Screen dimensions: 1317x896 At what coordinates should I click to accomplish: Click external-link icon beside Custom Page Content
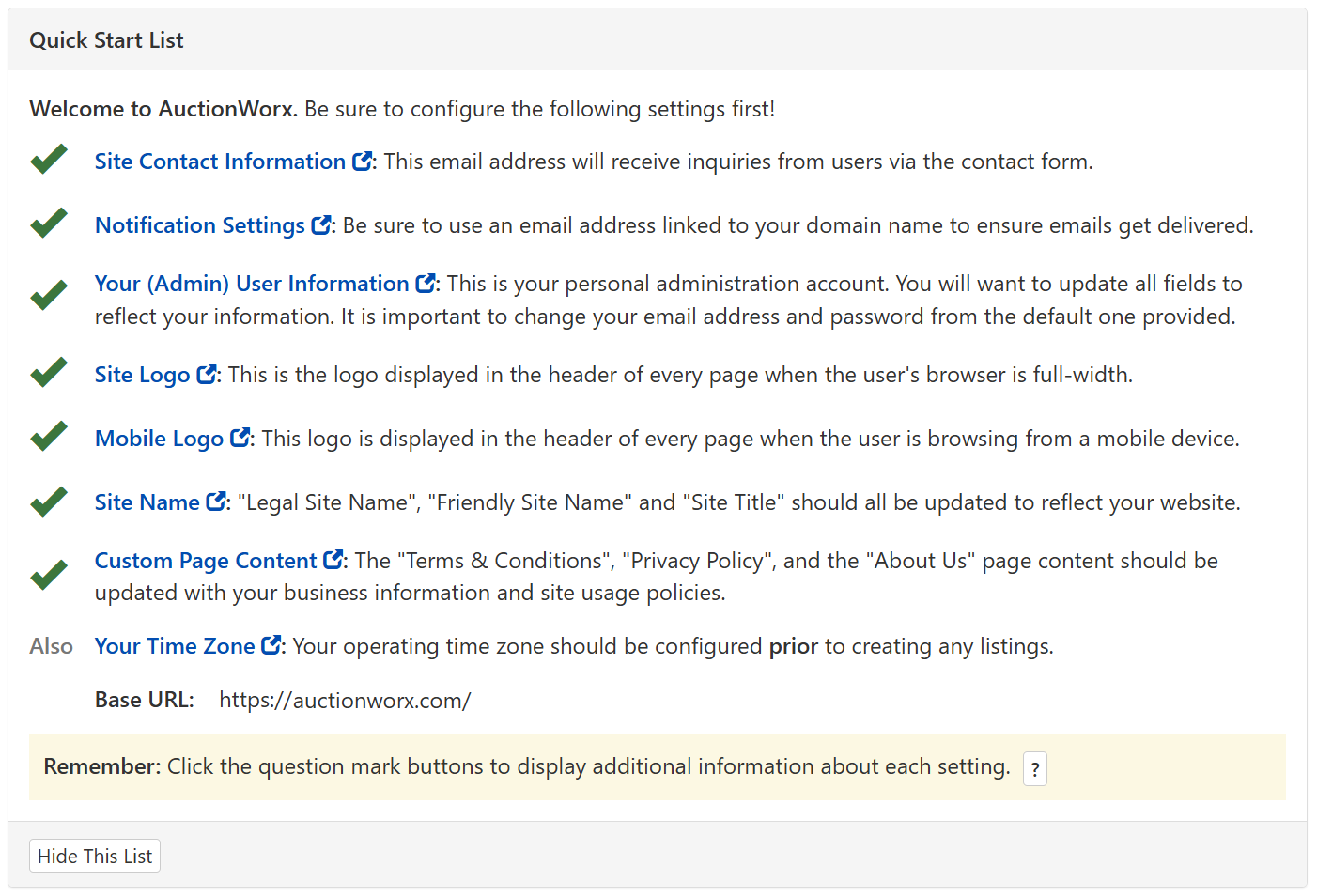333,561
